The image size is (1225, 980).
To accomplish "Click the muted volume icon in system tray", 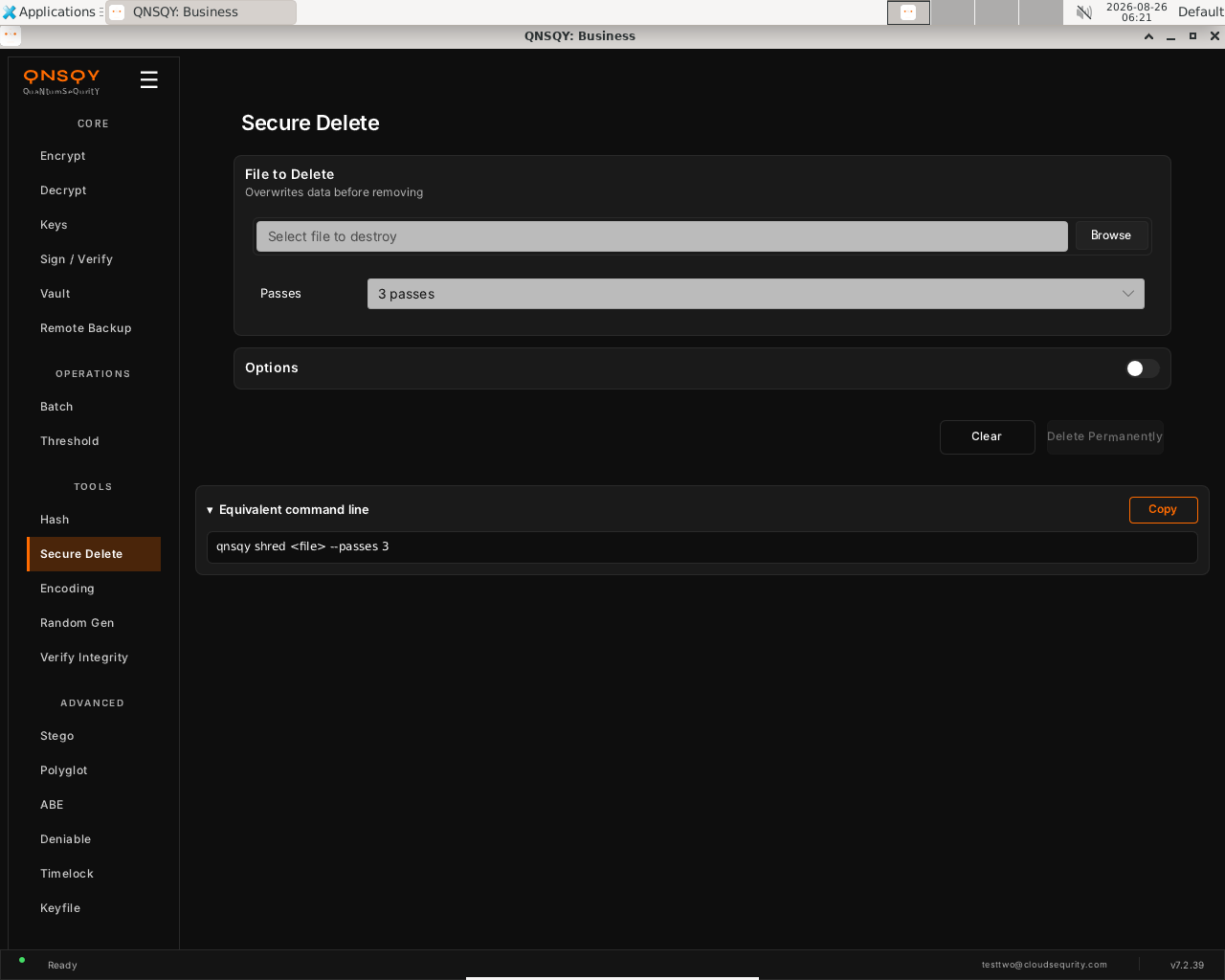I will (1083, 12).
